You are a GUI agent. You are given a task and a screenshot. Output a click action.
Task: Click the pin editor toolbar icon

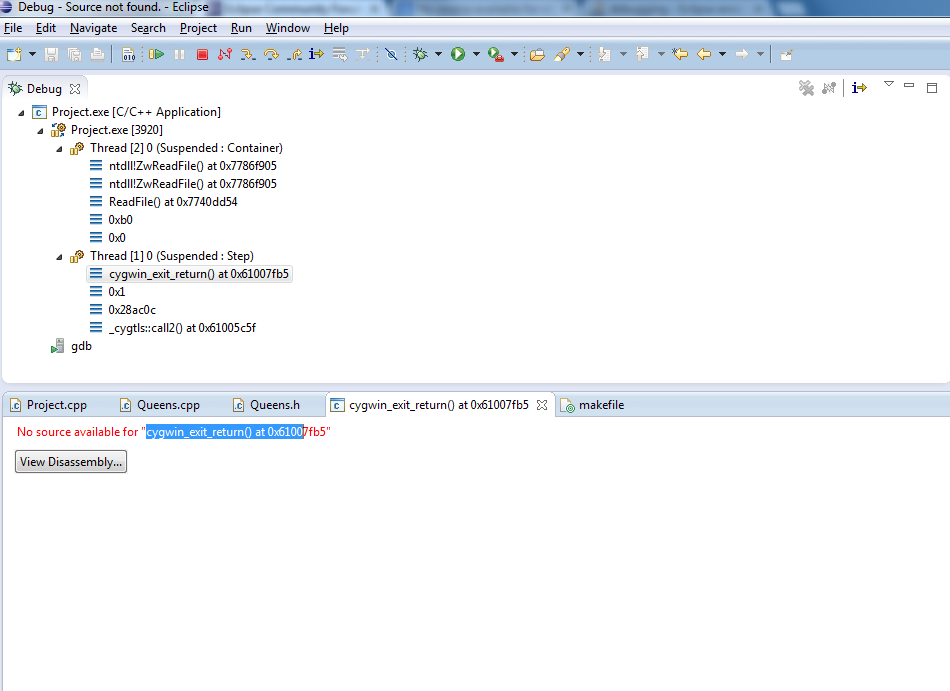coord(786,55)
